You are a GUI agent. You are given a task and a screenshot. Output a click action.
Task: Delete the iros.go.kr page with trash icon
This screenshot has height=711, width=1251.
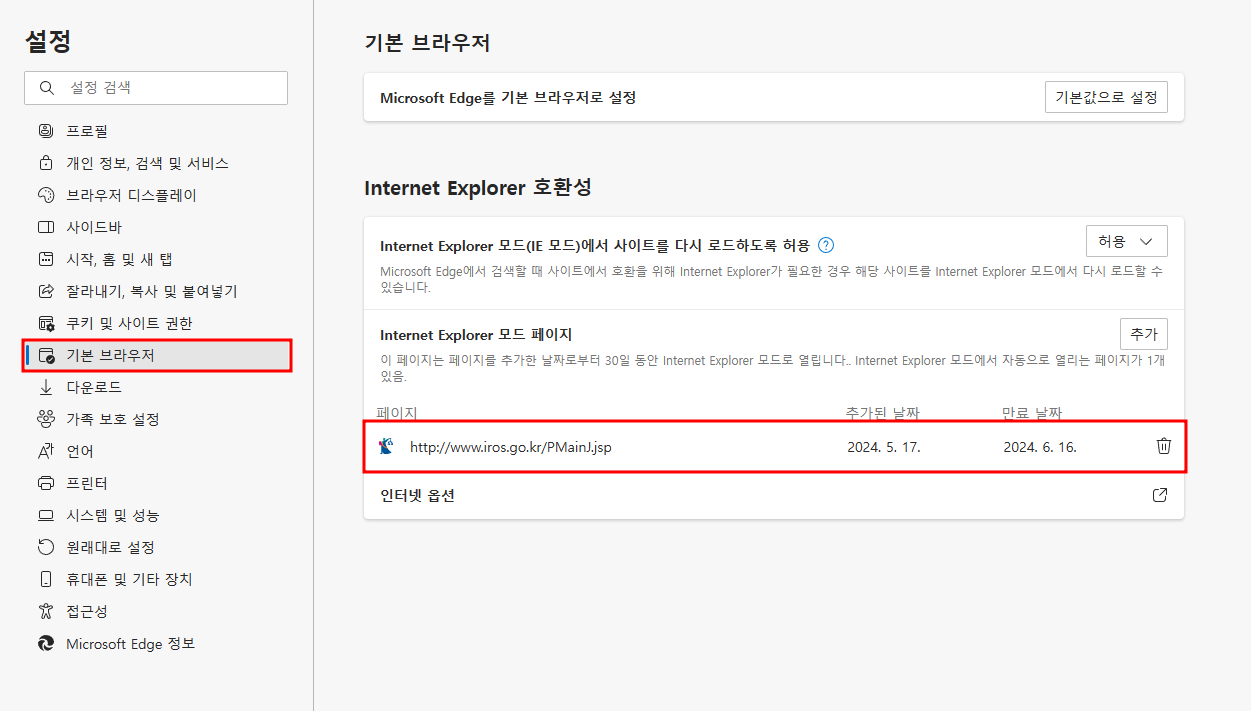click(1164, 446)
